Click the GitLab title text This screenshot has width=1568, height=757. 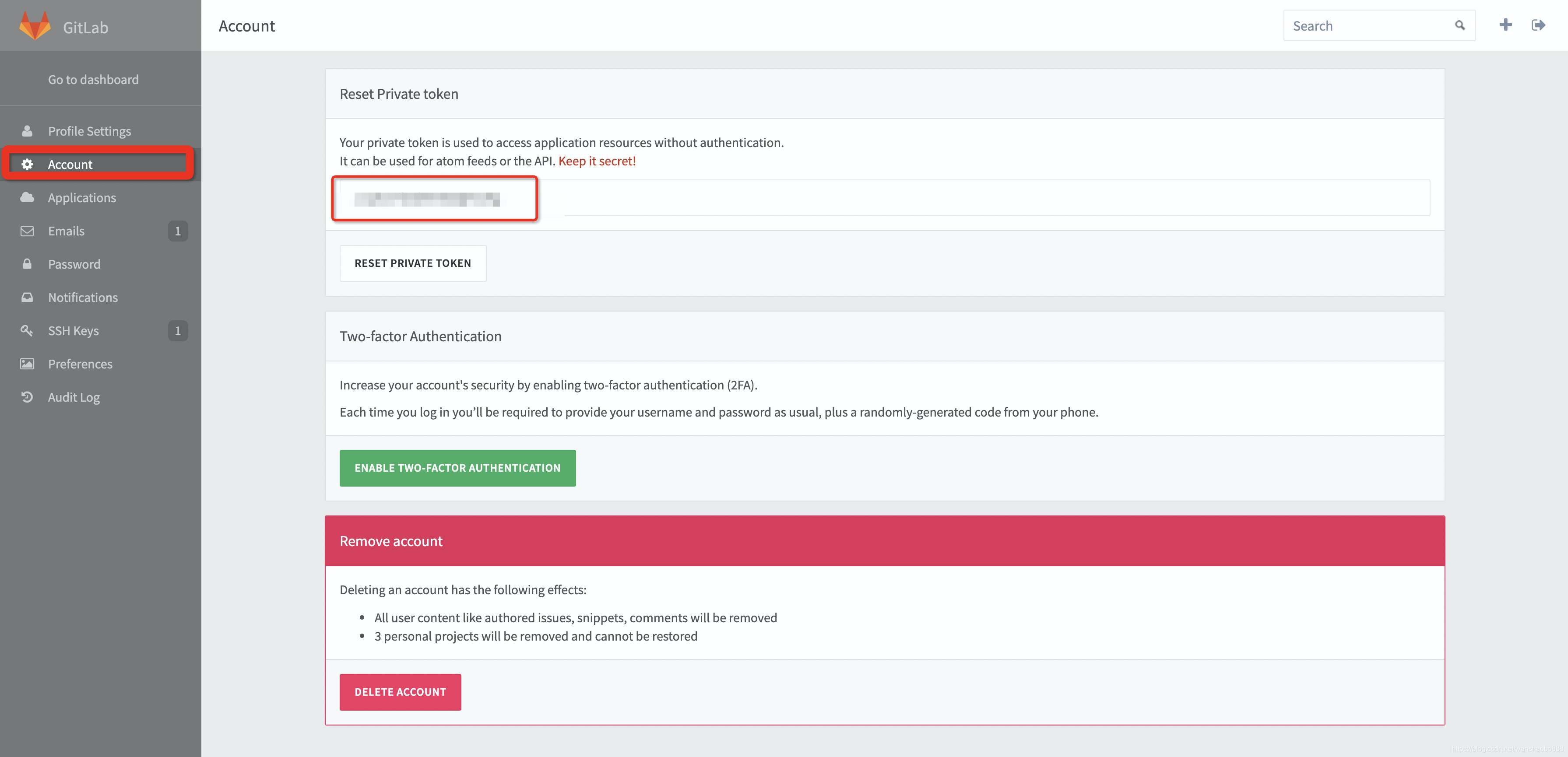[85, 28]
